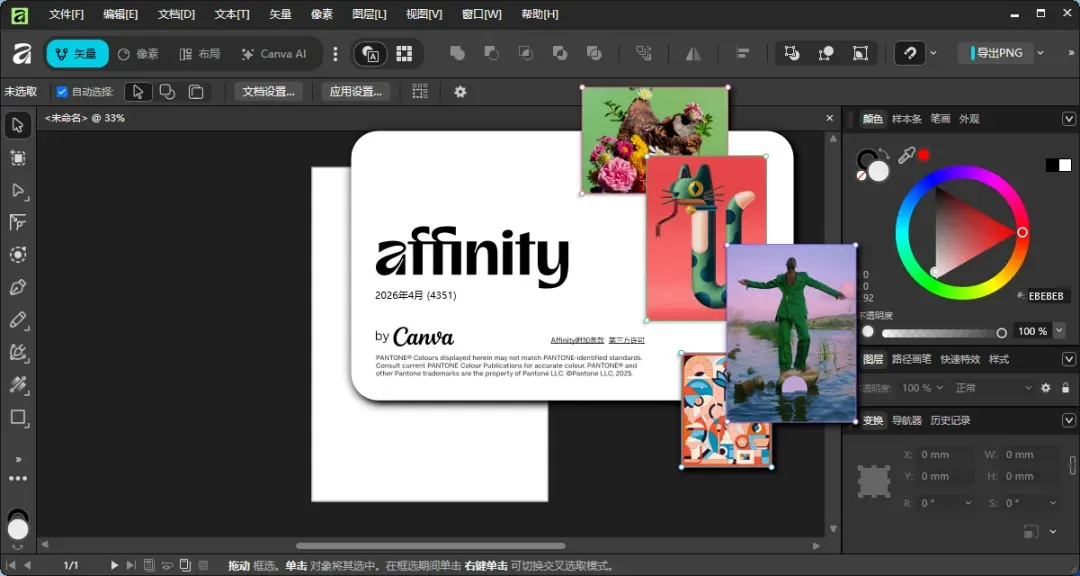The height and width of the screenshot is (576, 1080).
Task: Open the 导出PNG dropdown arrow
Action: tap(1040, 53)
